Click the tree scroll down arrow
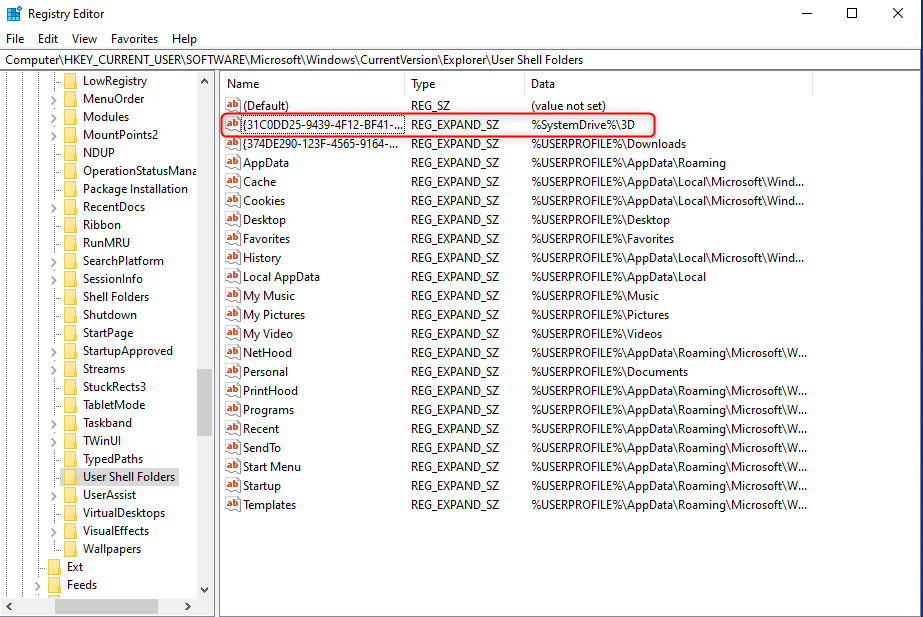Viewport: 923px width, 617px height. click(204, 589)
